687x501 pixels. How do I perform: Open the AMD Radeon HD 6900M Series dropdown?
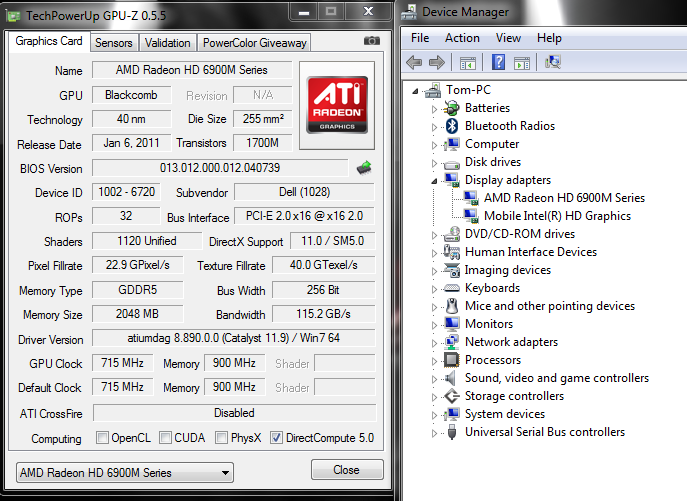(125, 473)
